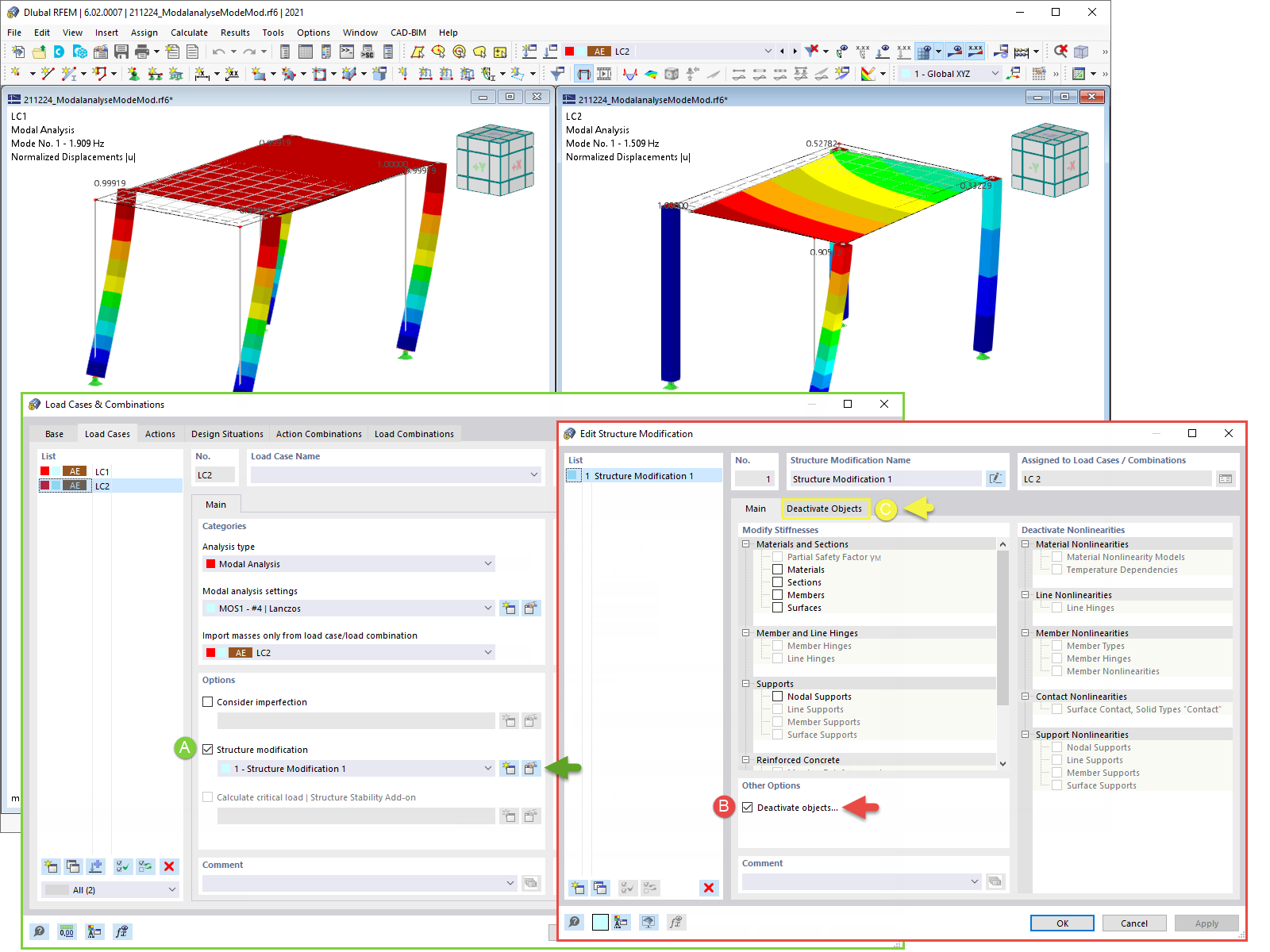1270x952 pixels.
Task: Open the Calculate menu
Action: point(189,33)
